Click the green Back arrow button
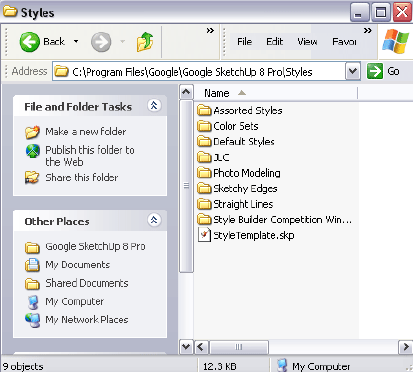This screenshot has height=372, width=413. (30, 42)
